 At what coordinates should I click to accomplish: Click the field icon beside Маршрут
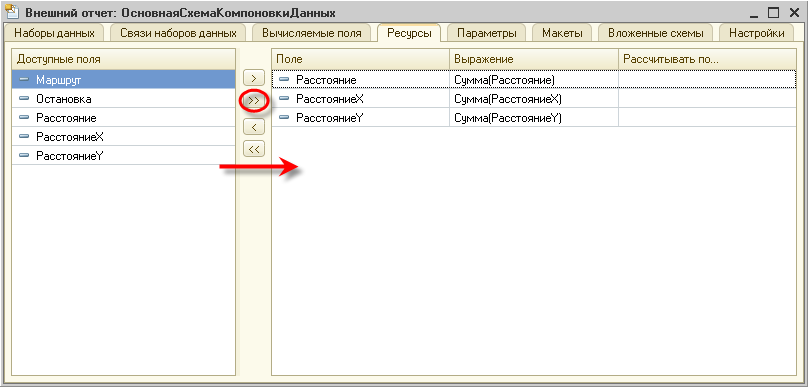pyautogui.click(x=24, y=79)
